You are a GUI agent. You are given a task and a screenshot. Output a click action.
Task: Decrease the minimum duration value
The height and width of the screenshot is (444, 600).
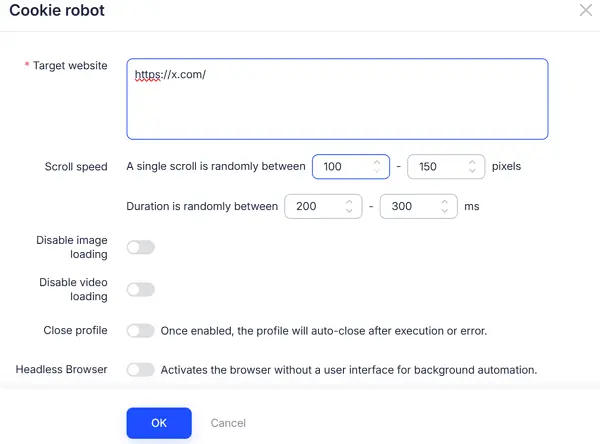348,211
